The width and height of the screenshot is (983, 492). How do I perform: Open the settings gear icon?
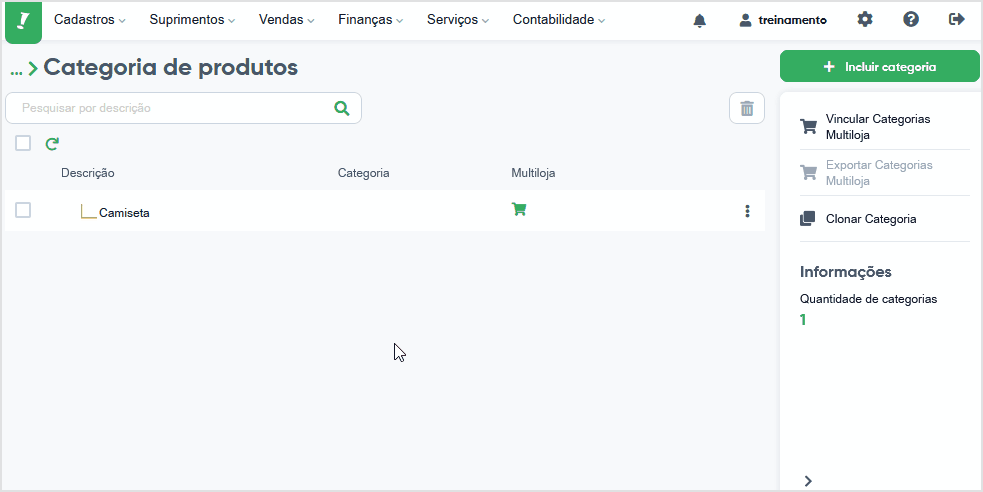pyautogui.click(x=865, y=20)
